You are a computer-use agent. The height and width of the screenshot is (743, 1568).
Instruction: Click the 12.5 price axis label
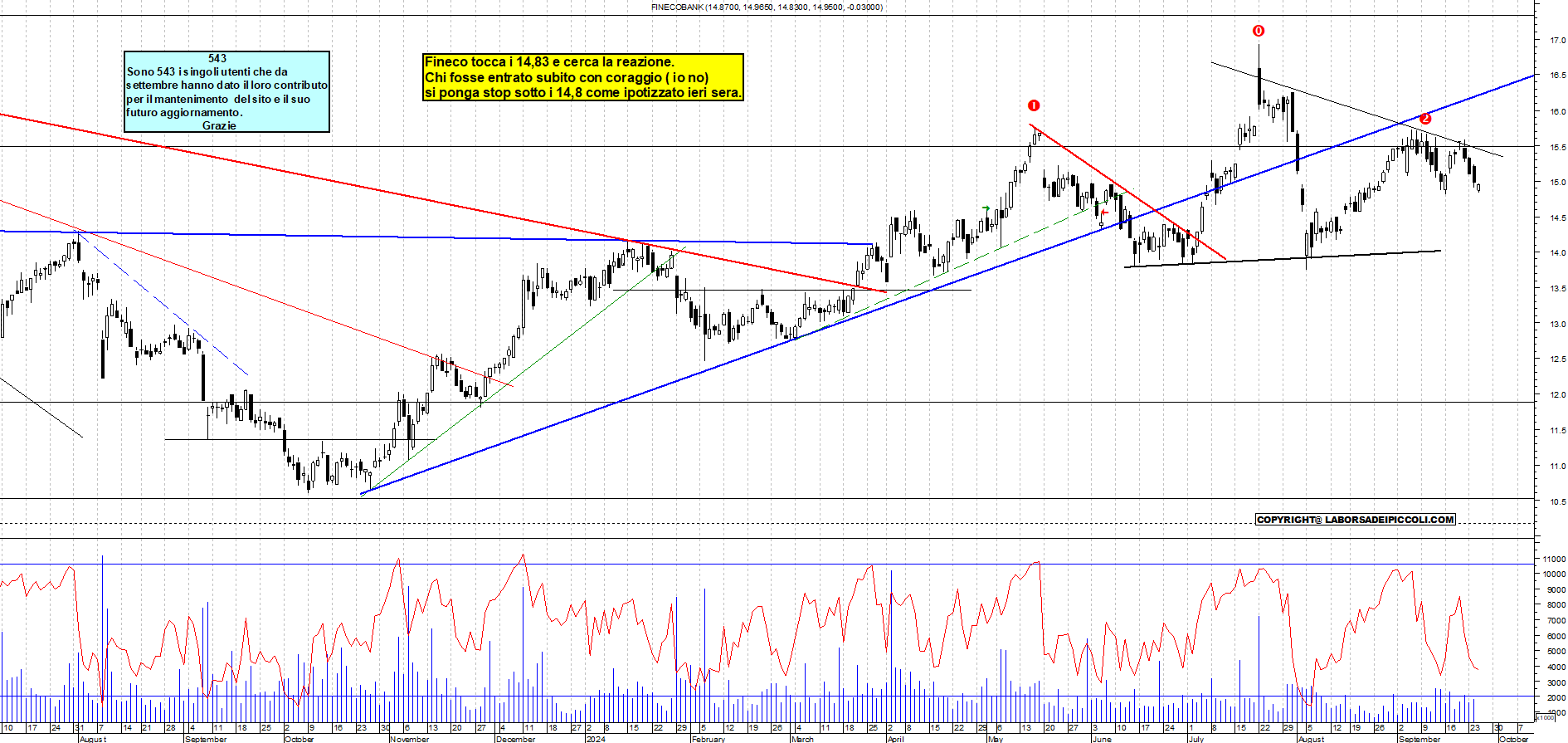1557,359
